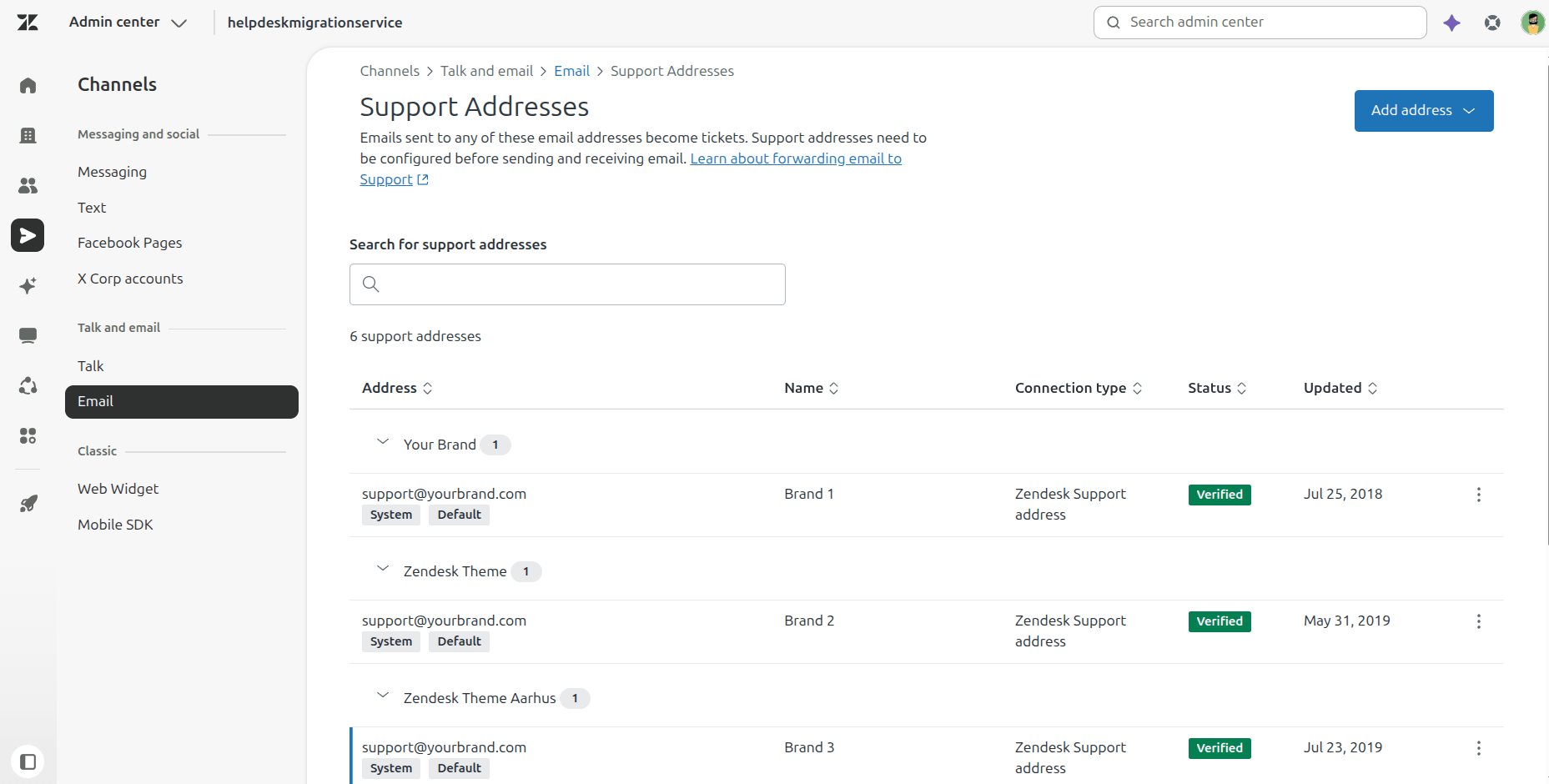
Task: Sort by Updated column
Action: [x=1340, y=388]
